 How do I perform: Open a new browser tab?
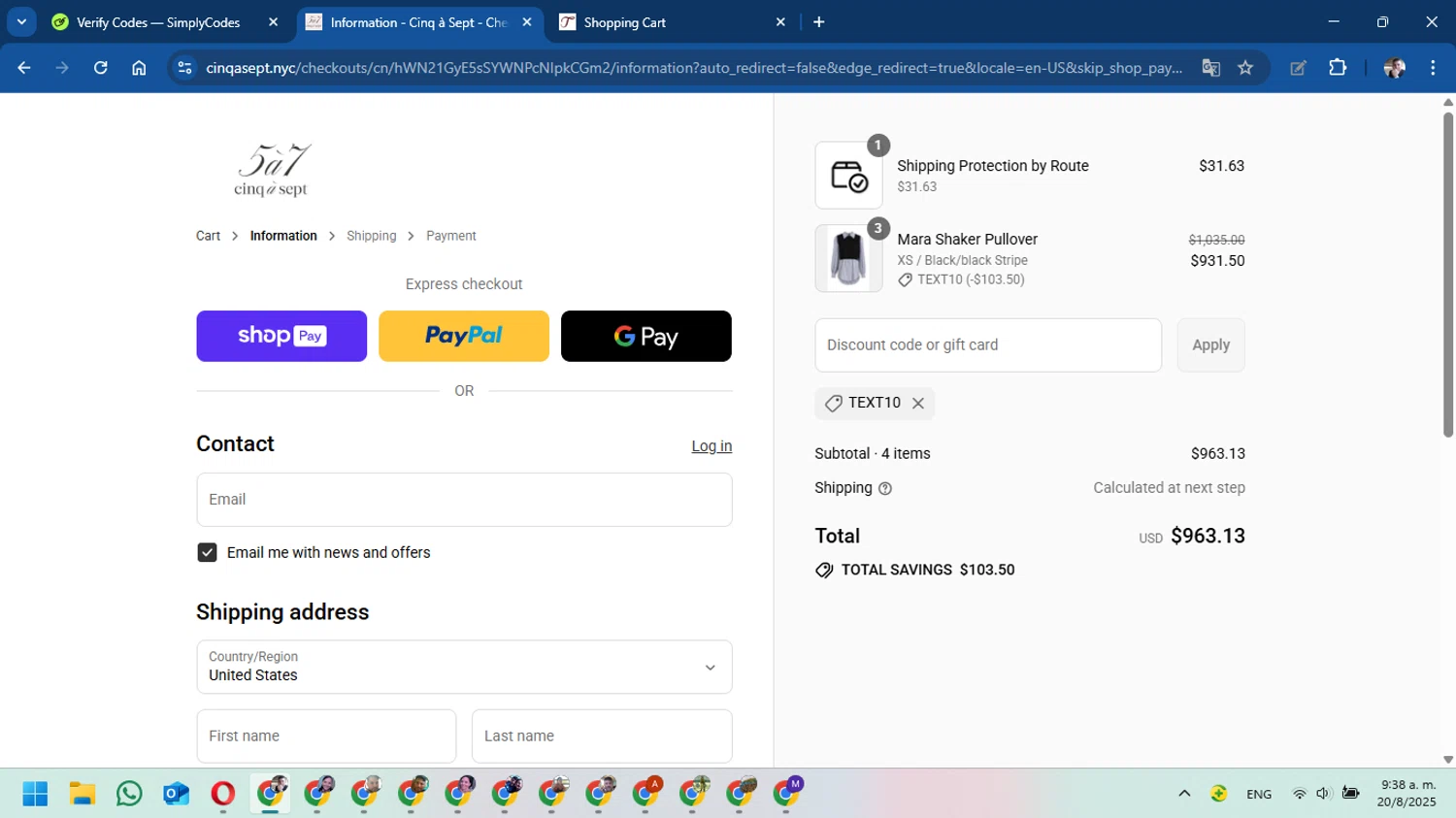(818, 21)
